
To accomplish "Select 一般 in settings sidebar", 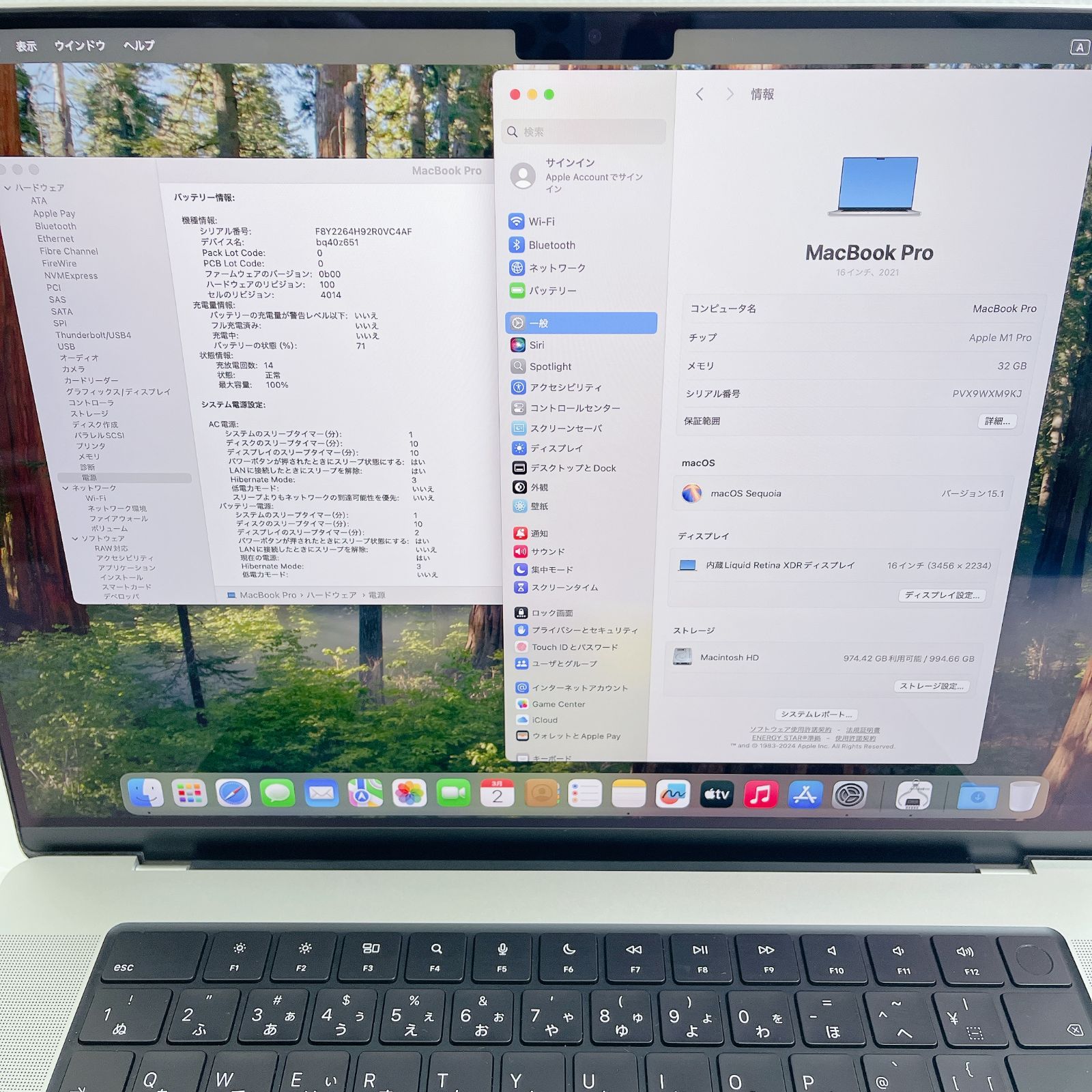I will [x=581, y=323].
